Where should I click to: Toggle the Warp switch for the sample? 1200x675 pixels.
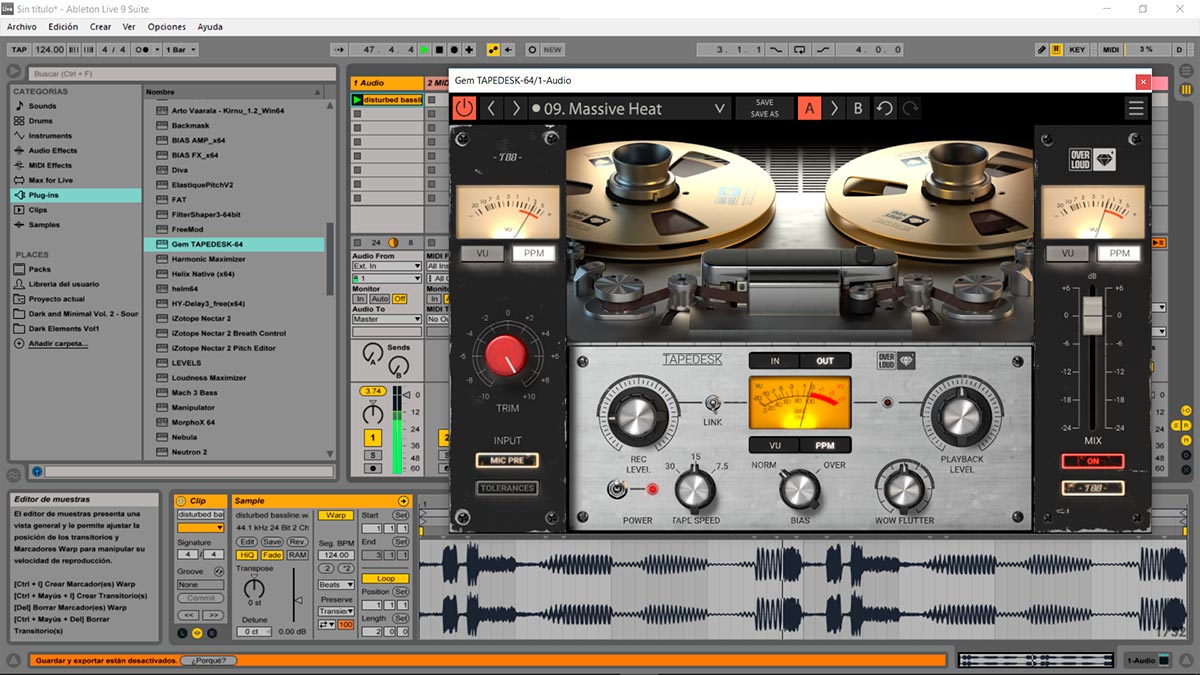(x=336, y=515)
